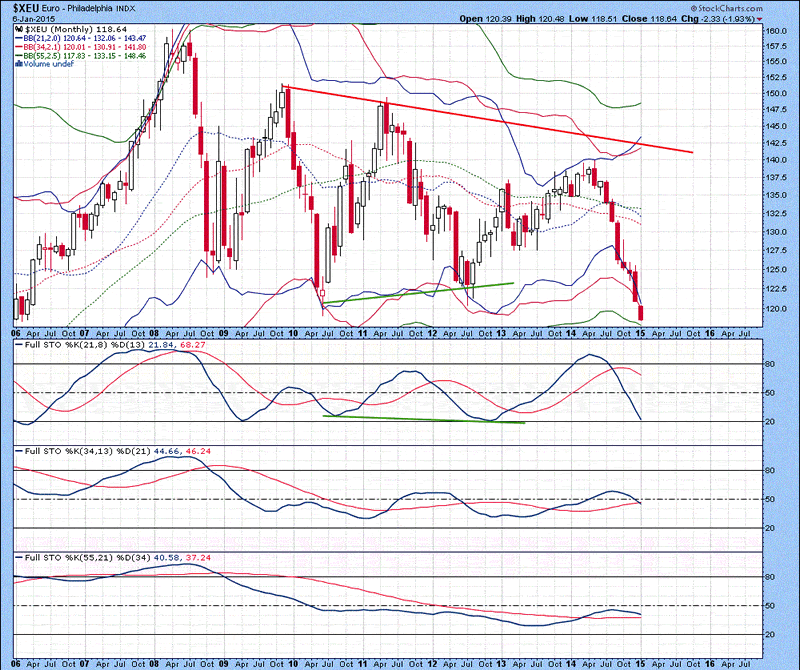800x670 pixels.
Task: Click the Volume undef legend marker
Action: pyautogui.click(x=21, y=65)
